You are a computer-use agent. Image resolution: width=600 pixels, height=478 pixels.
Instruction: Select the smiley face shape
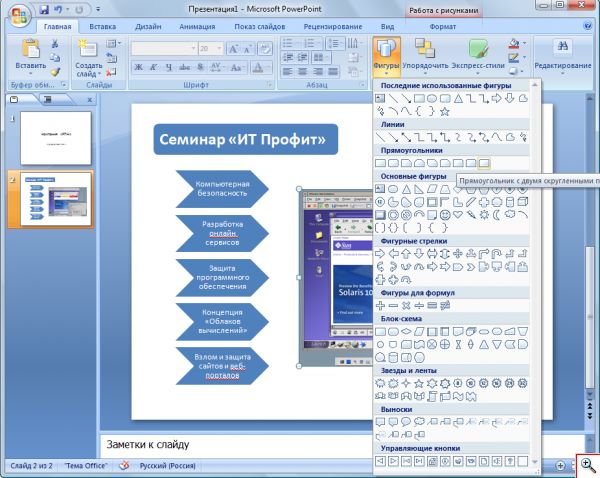[445, 215]
